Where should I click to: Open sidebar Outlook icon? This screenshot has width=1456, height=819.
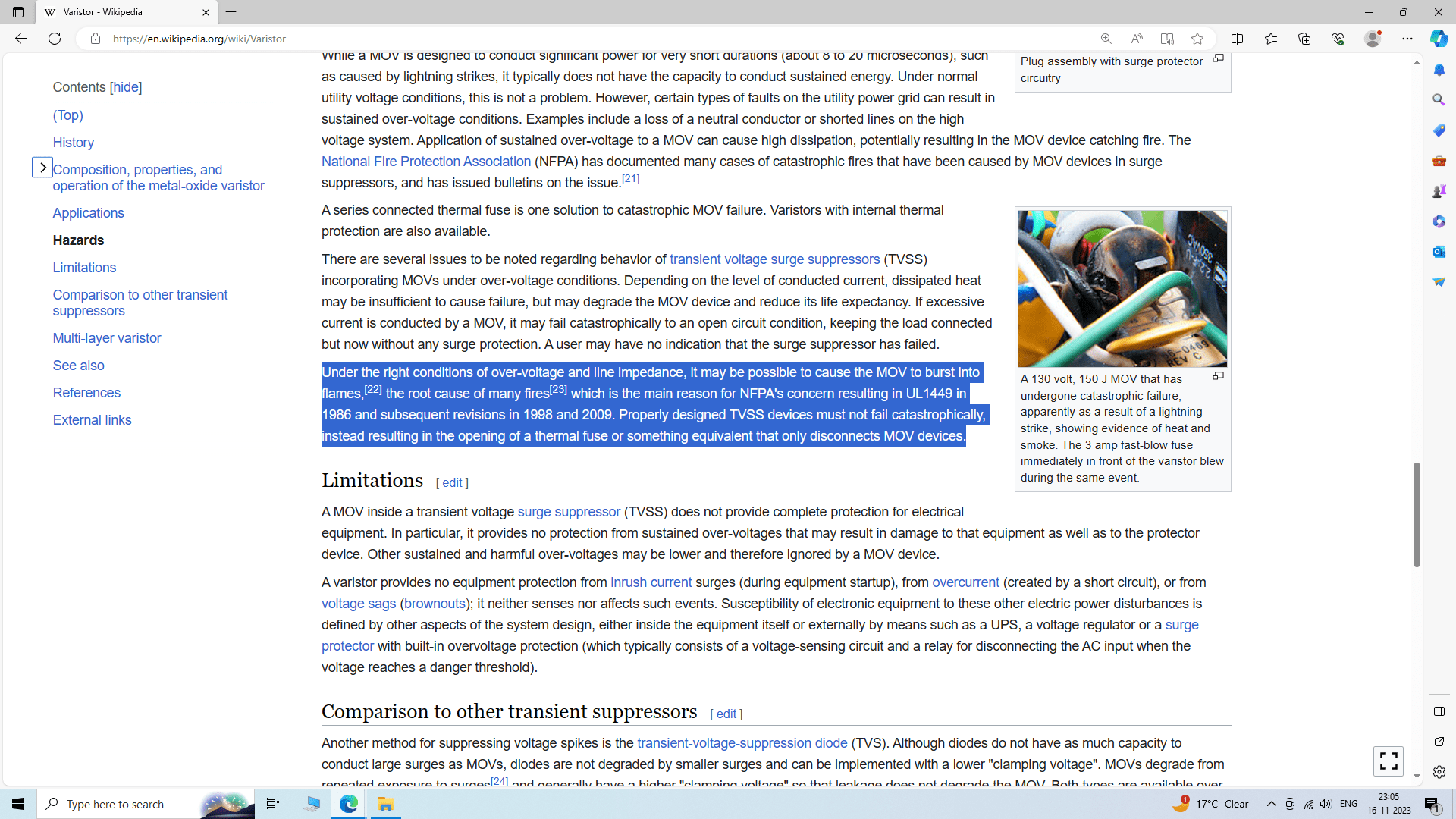pyautogui.click(x=1439, y=251)
